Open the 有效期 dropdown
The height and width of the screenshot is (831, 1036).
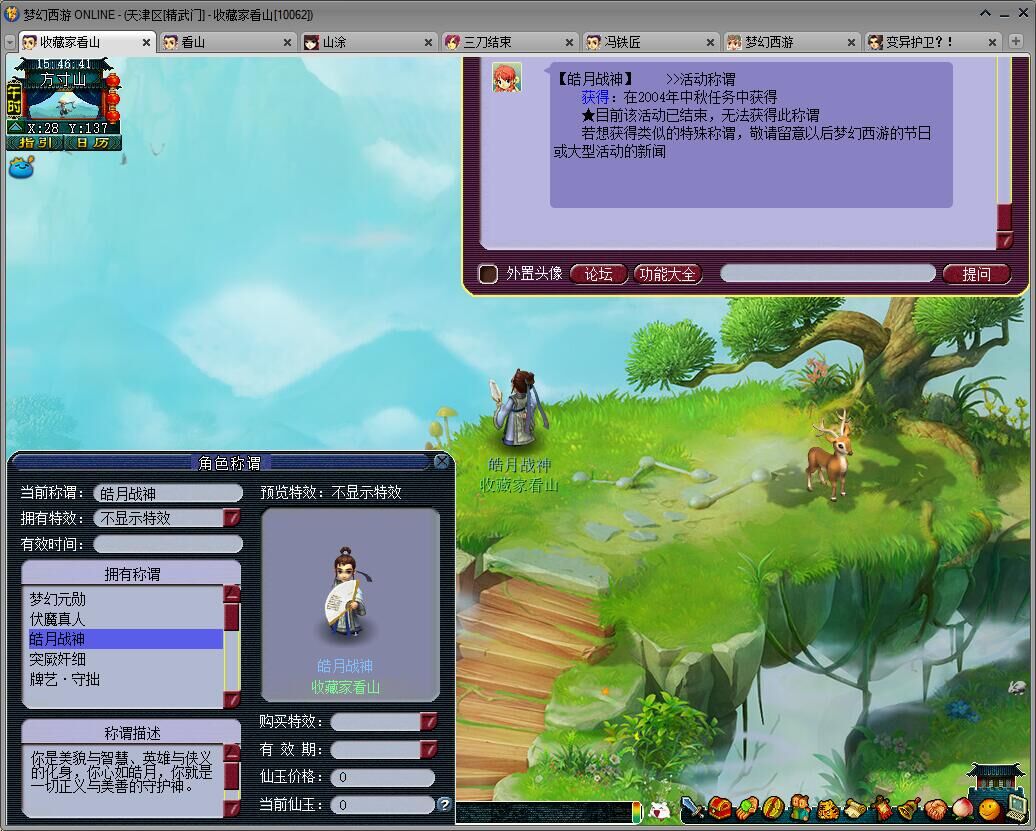coord(428,749)
